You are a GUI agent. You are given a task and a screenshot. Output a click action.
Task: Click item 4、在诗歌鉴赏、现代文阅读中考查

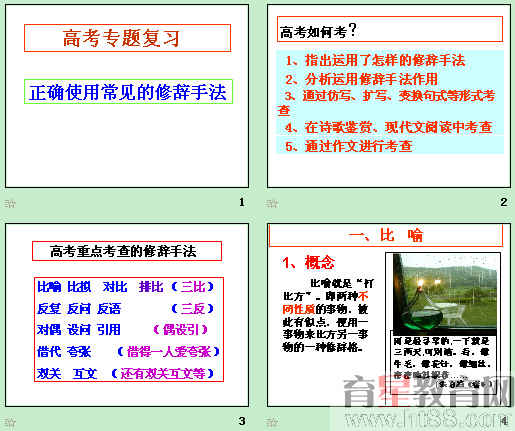(x=389, y=127)
